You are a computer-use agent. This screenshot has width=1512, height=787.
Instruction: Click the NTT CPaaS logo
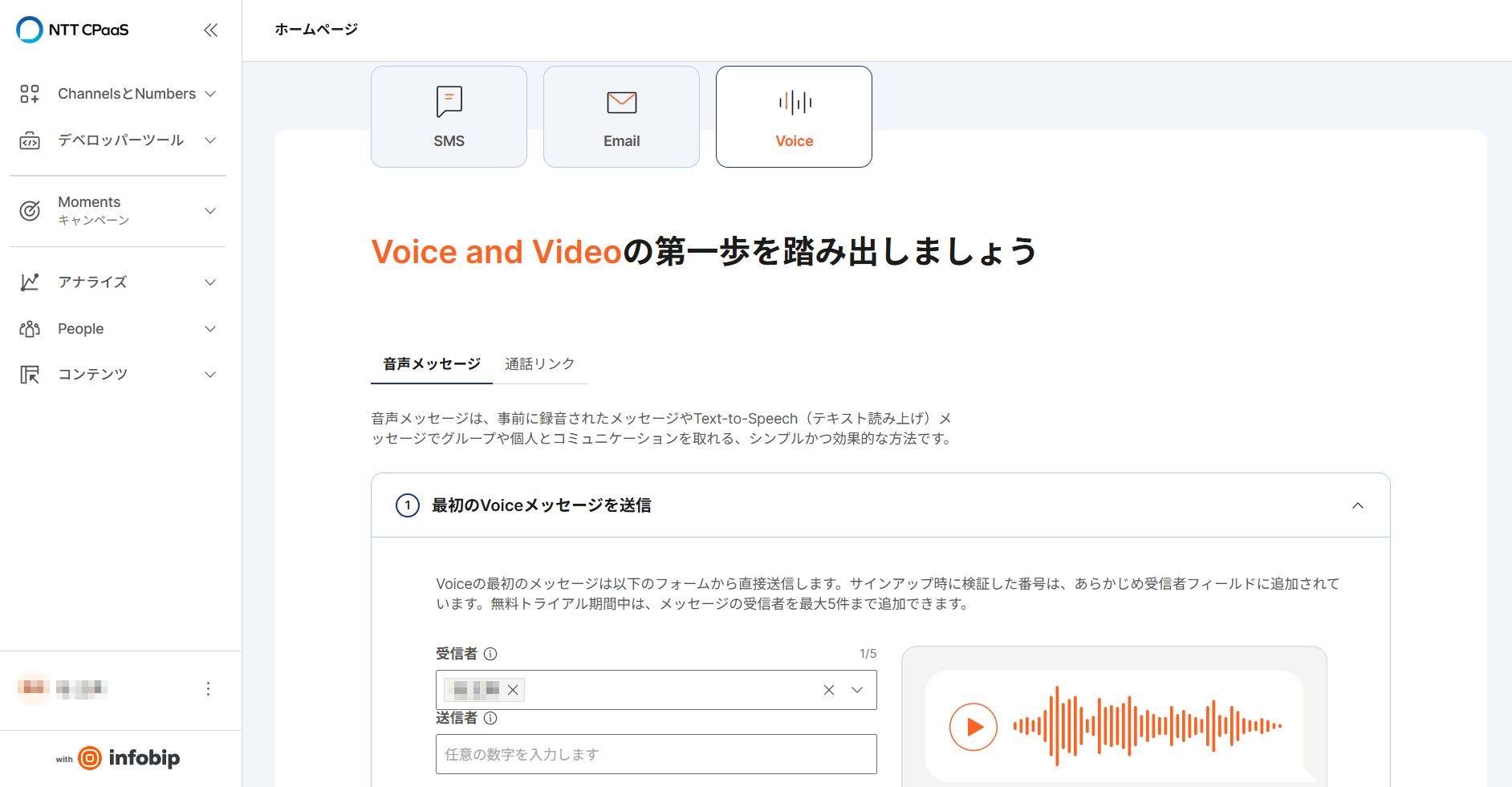tap(72, 30)
